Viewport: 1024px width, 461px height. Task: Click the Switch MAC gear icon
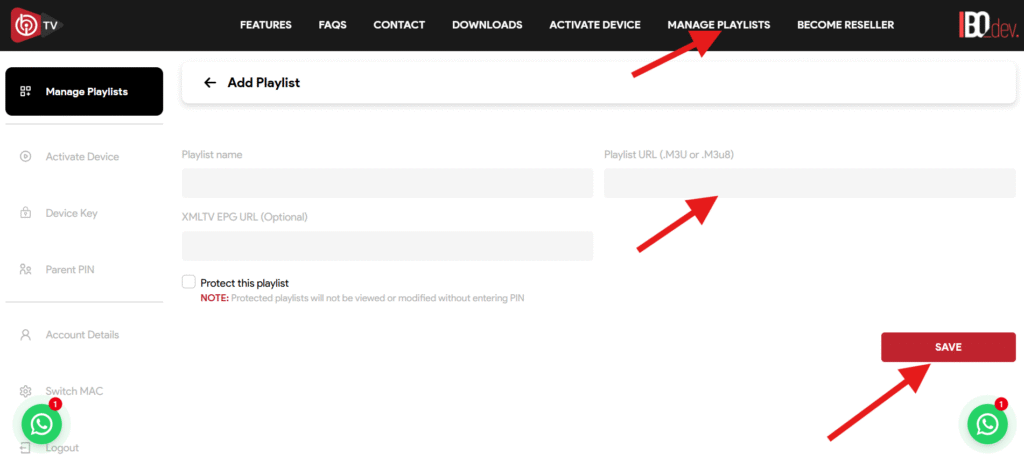(x=25, y=391)
